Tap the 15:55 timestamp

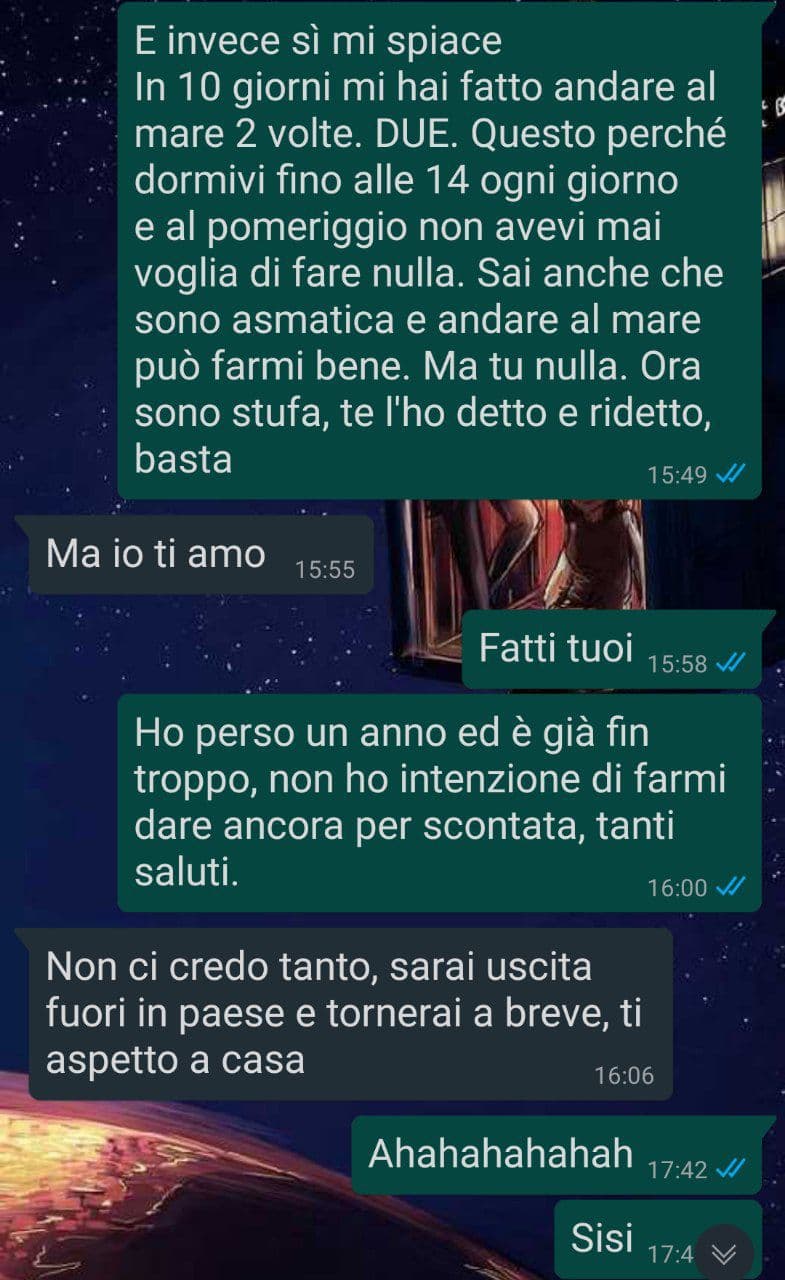[325, 570]
